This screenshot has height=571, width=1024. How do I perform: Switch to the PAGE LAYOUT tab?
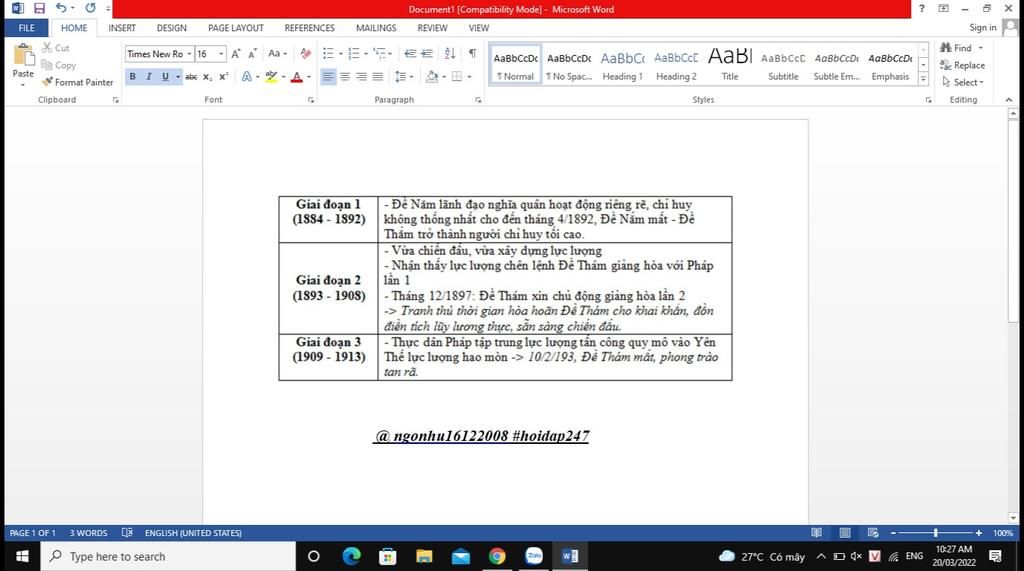coord(236,27)
